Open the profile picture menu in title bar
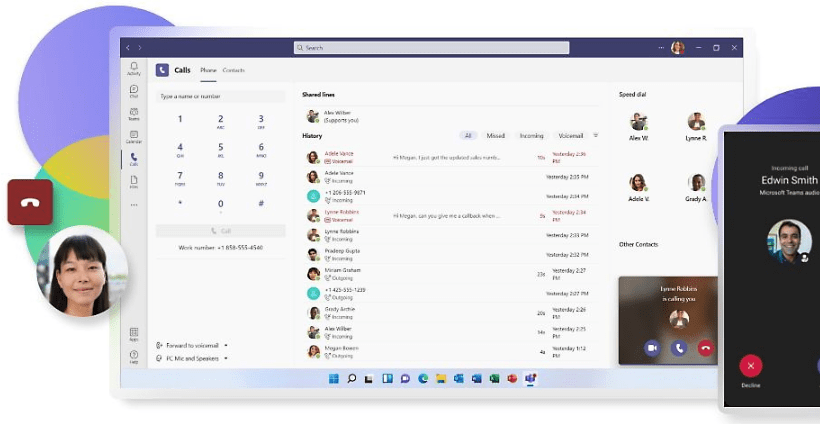This screenshot has height=424, width=820. pos(678,48)
